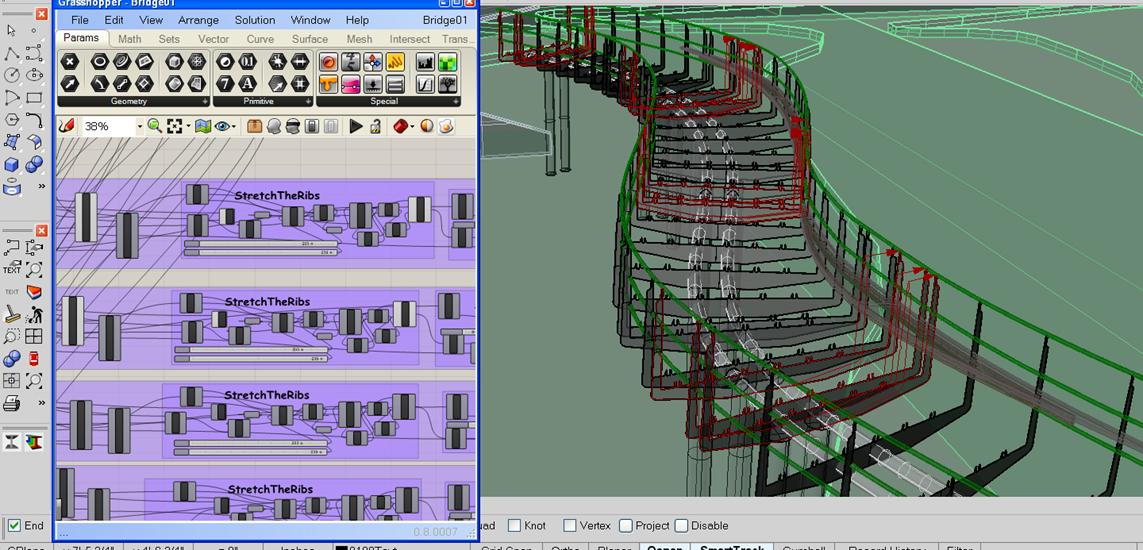
Task: Click the first StretchTheRibs group label
Action: 277,195
